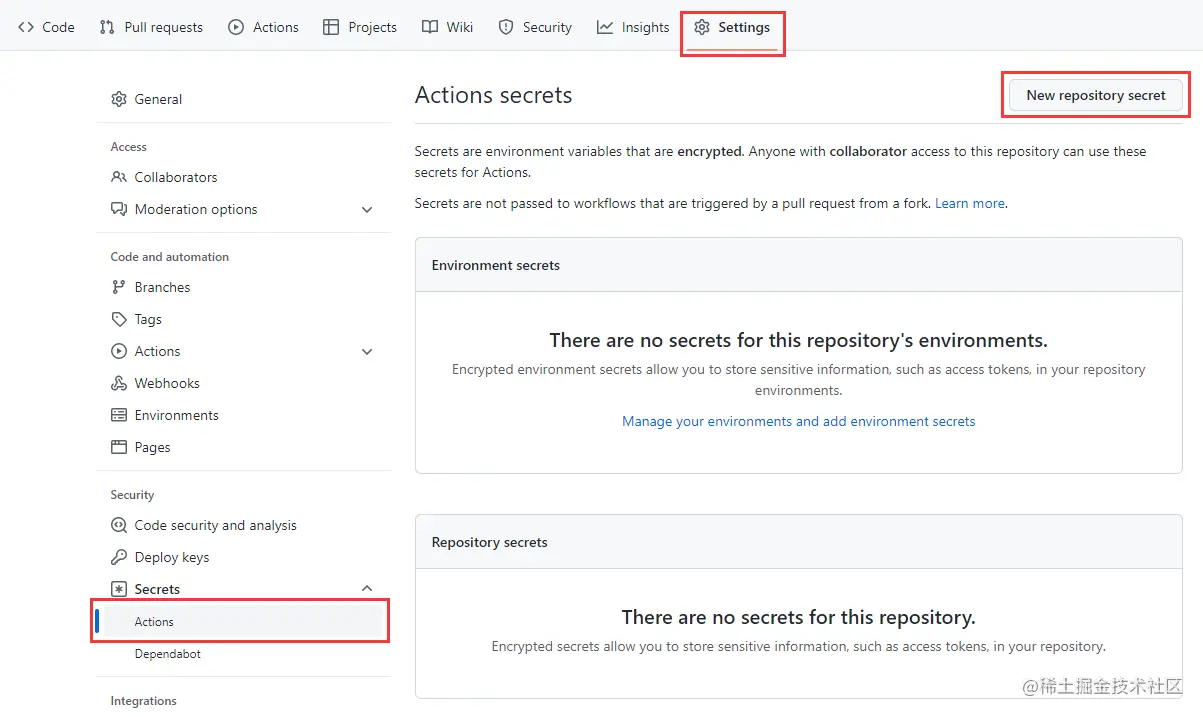Click the Security shield icon in top navigation

506,27
